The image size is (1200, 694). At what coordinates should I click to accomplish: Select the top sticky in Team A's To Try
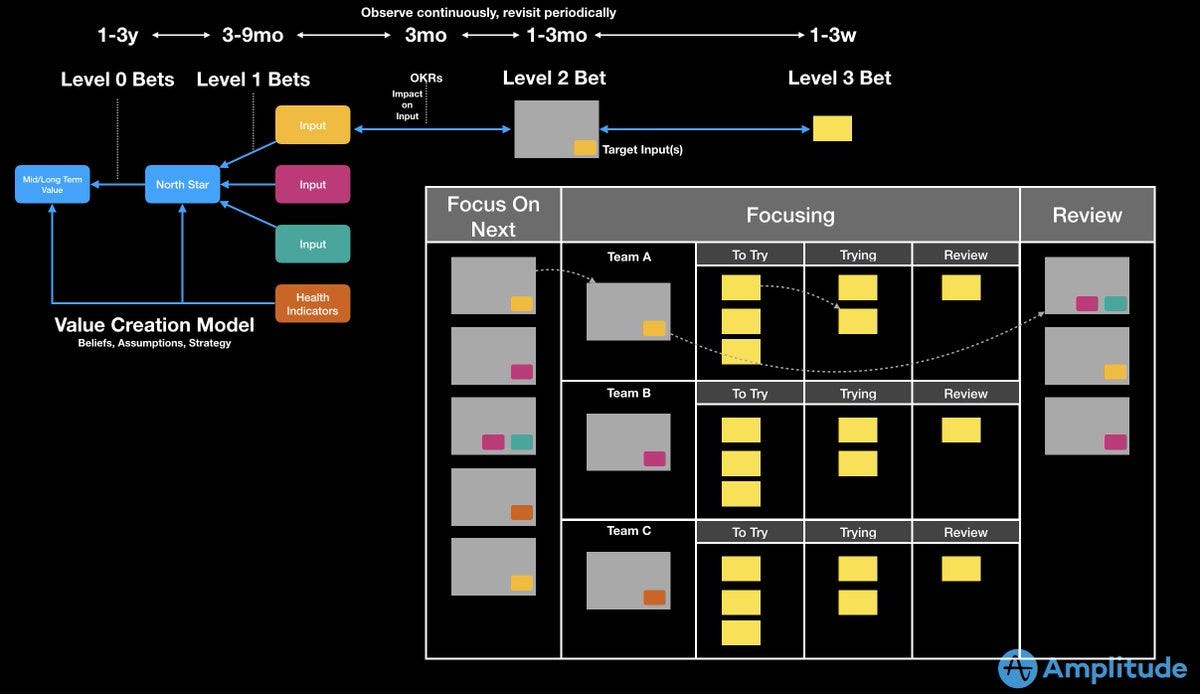pos(741,288)
